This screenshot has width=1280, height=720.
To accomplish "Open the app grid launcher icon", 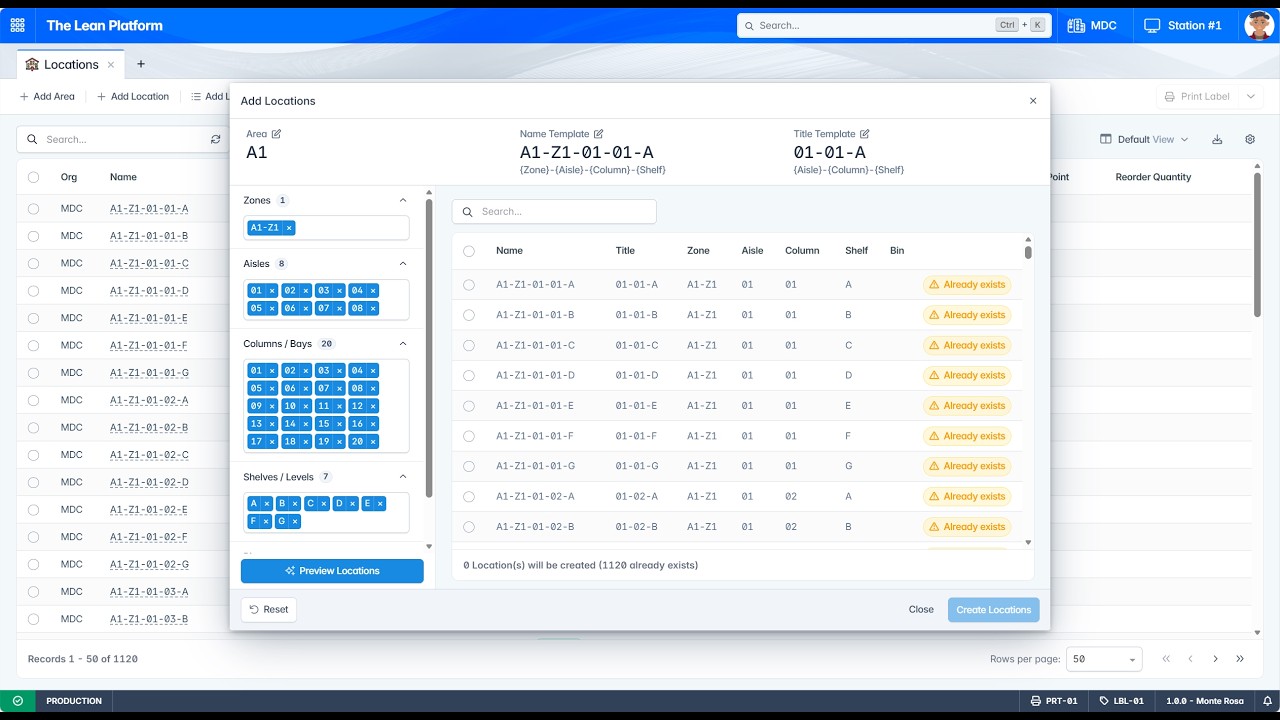I will pyautogui.click(x=18, y=25).
